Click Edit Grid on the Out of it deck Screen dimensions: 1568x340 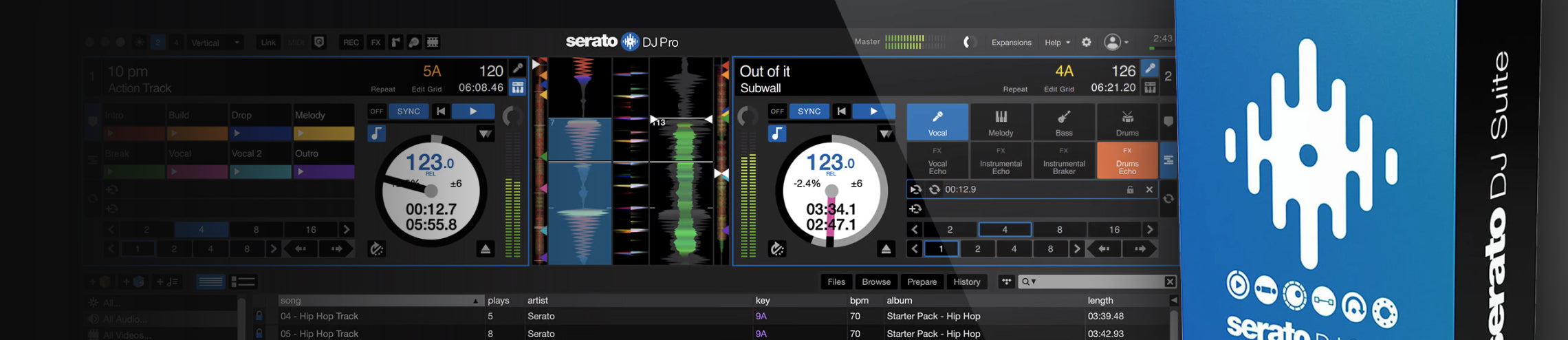1058,89
